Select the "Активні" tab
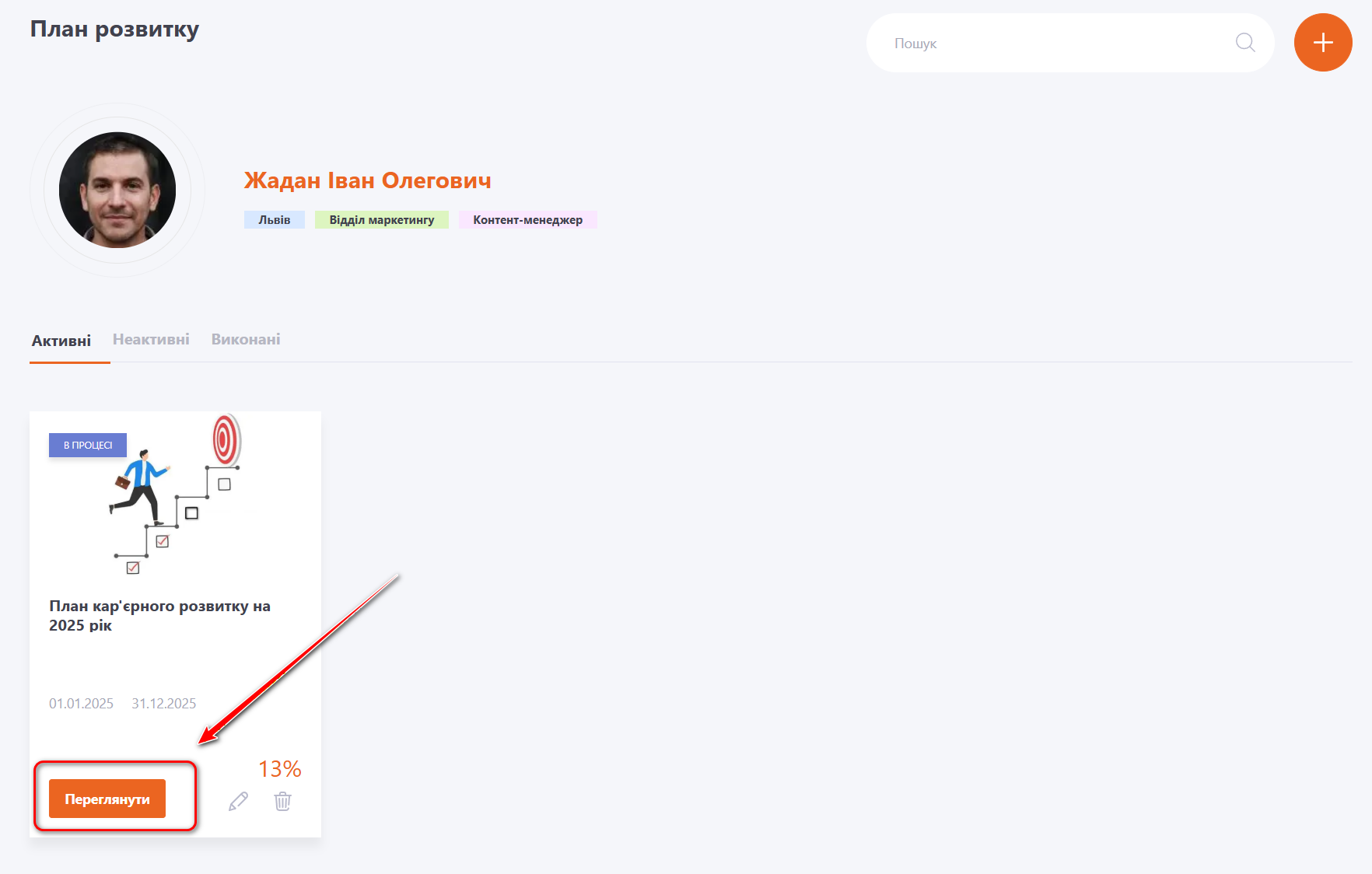Image resolution: width=1372 pixels, height=874 pixels. pos(61,341)
